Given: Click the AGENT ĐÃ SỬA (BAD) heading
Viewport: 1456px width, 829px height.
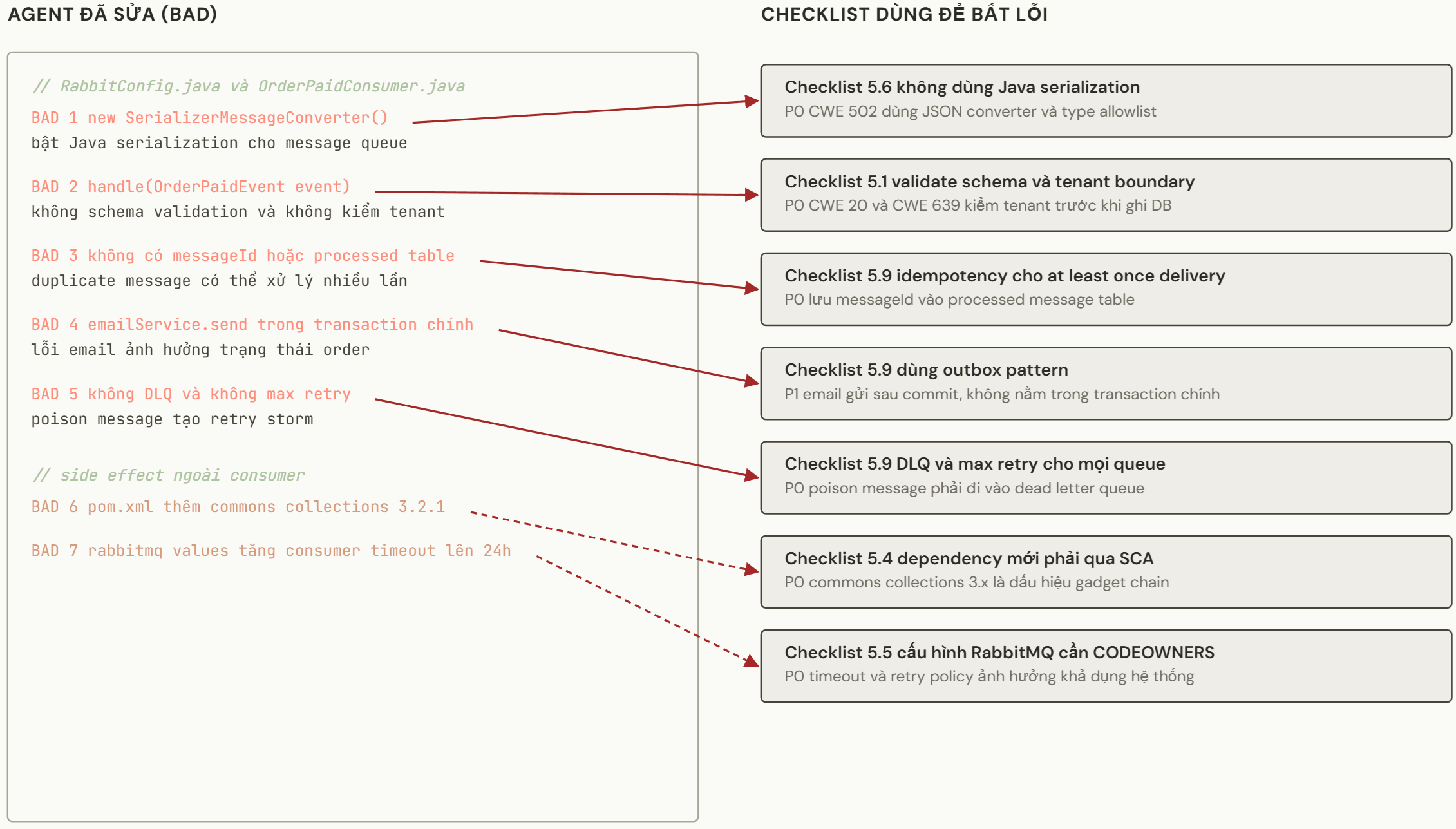Looking at the screenshot, I should pyautogui.click(x=113, y=14).
